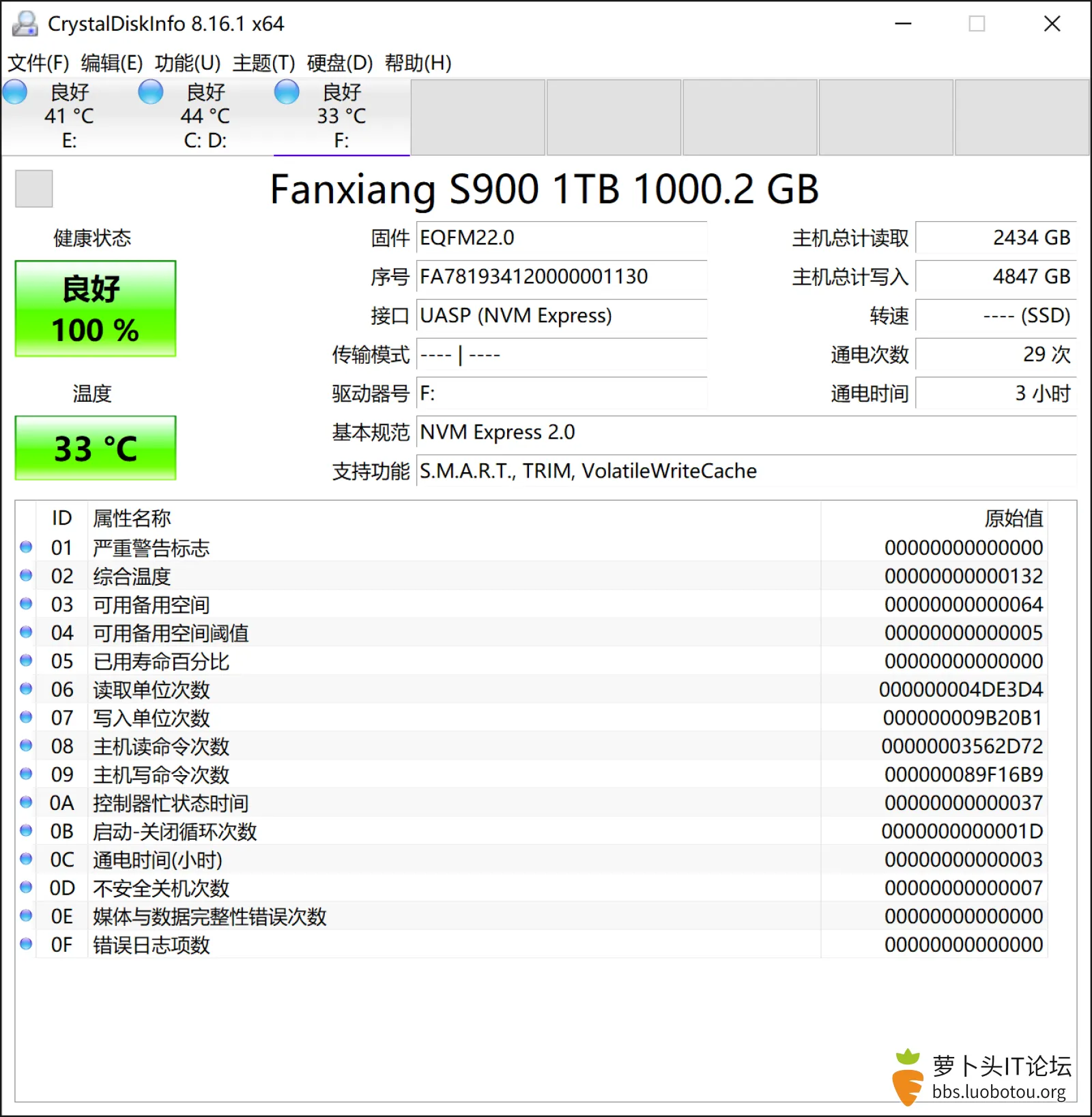Click status dot for 0B 启动-关闭循环次数

coord(26,831)
